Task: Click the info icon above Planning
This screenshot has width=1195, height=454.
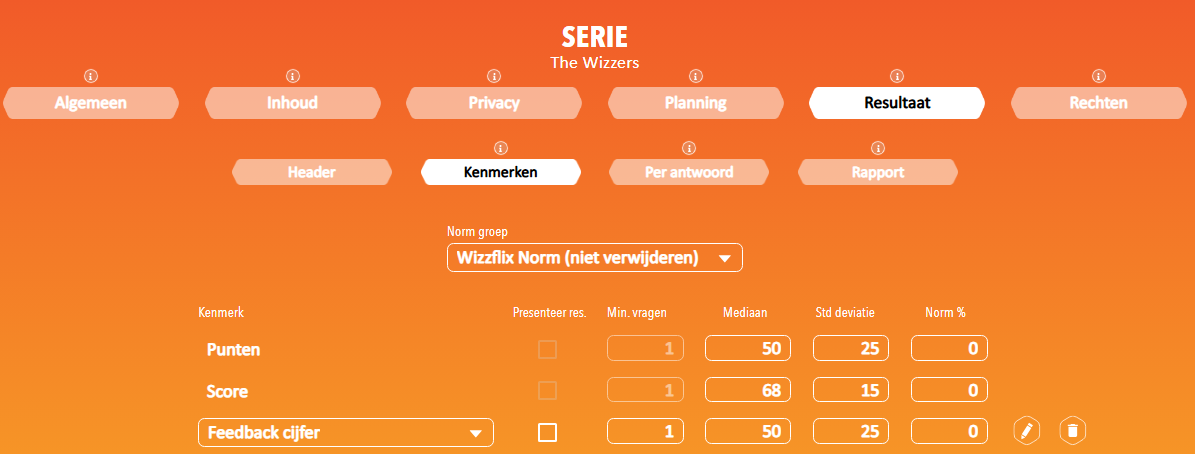Action: [695, 76]
